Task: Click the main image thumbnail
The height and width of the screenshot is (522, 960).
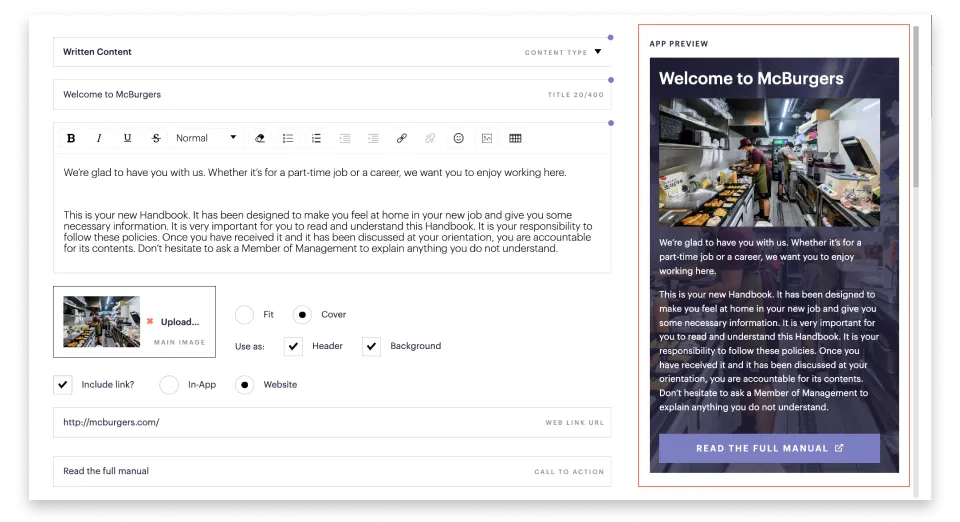Action: (102, 322)
